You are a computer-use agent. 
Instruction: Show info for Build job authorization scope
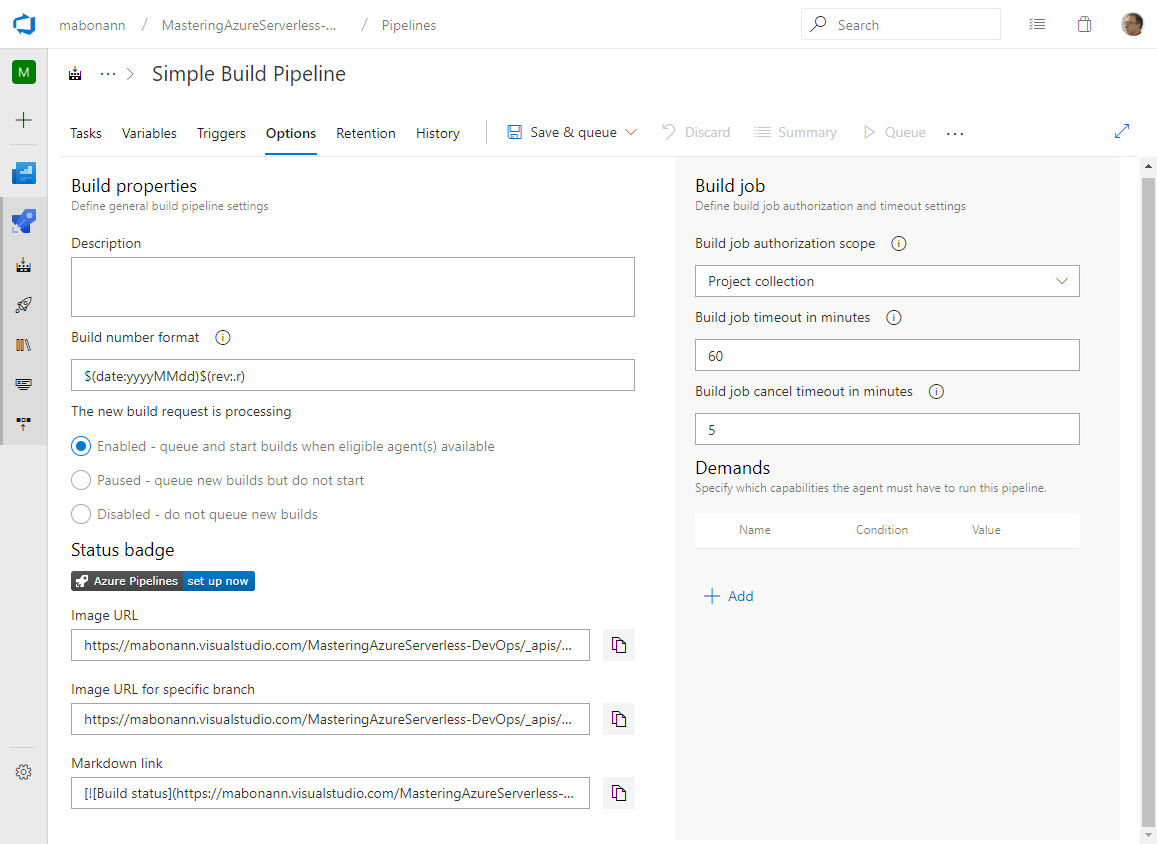pos(898,243)
